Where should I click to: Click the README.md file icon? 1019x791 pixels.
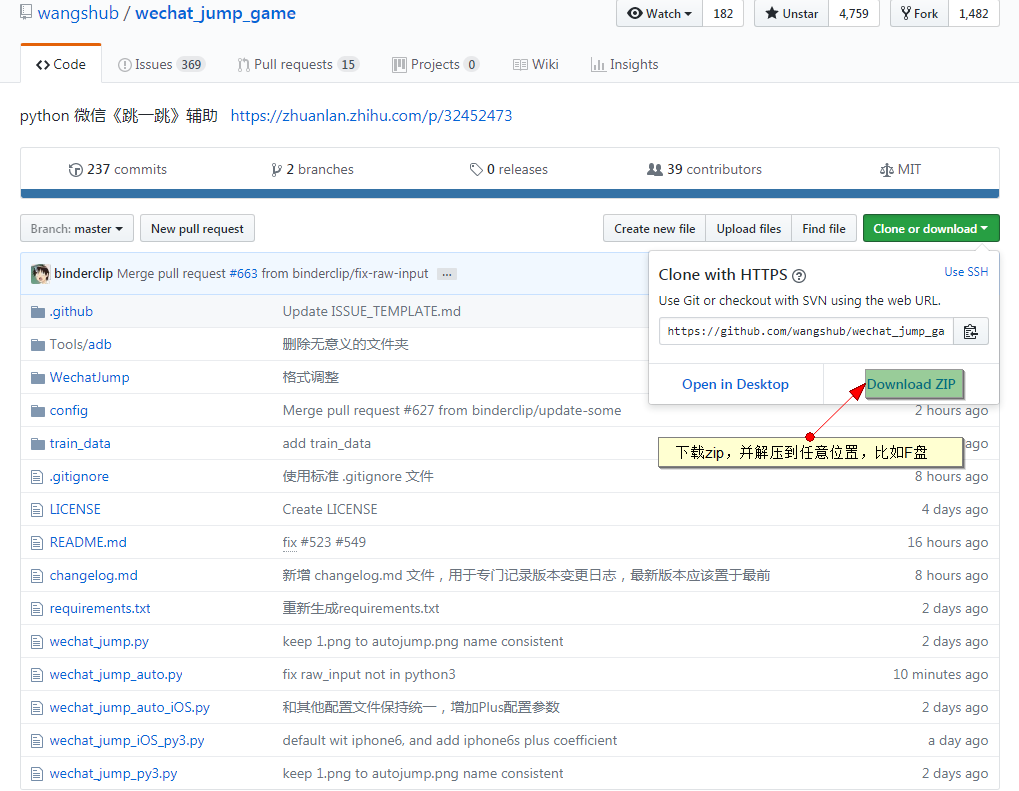pos(37,543)
